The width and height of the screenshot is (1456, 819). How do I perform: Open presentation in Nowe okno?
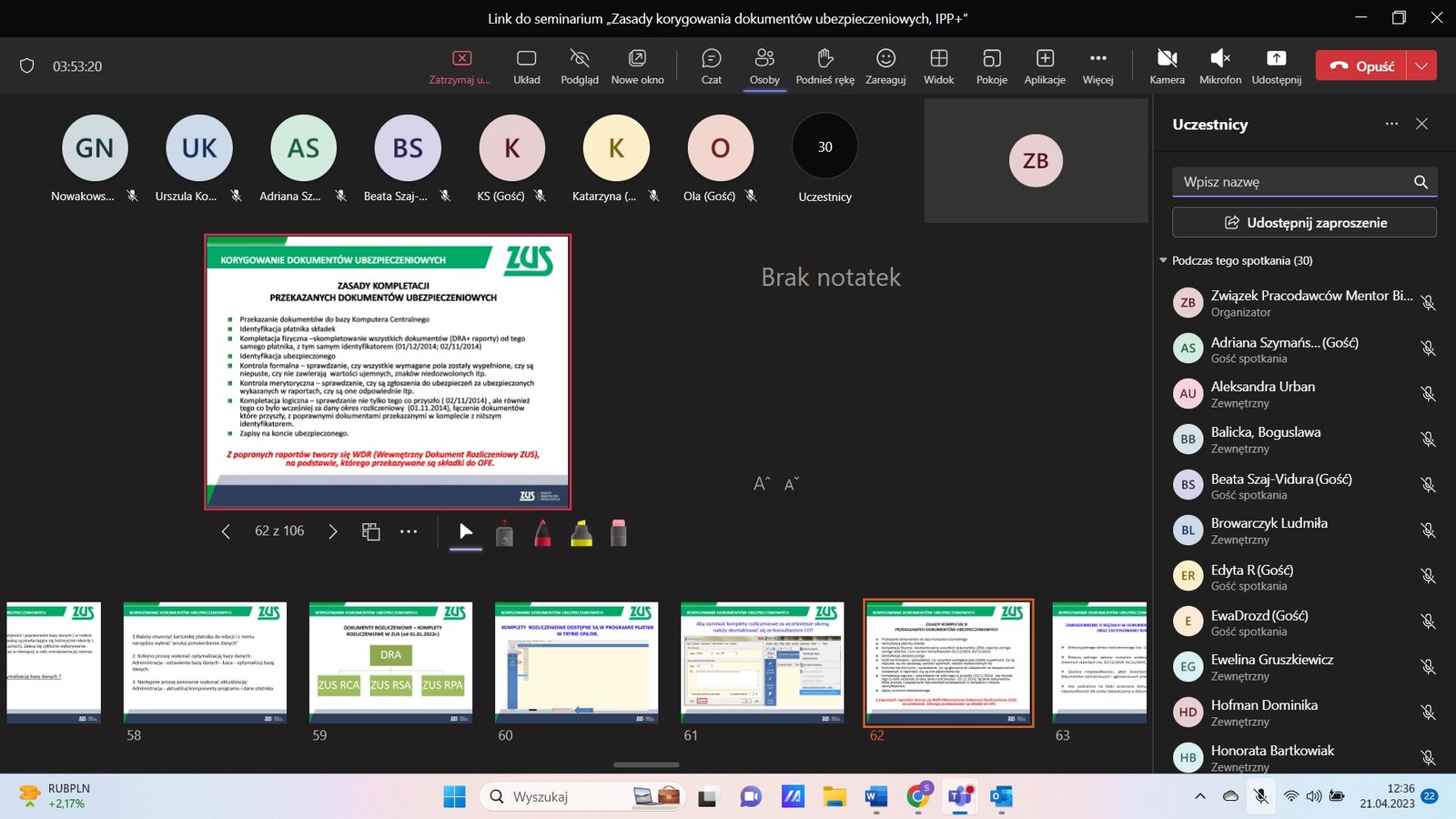coord(637,66)
